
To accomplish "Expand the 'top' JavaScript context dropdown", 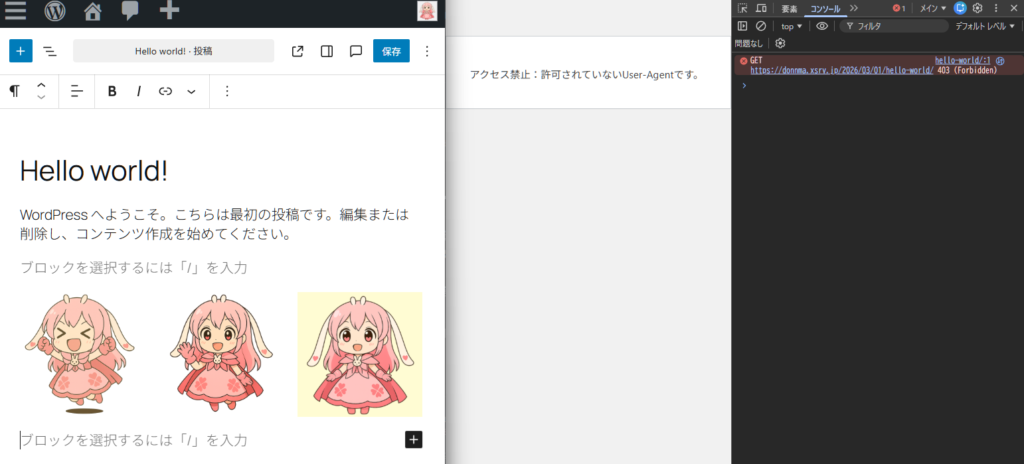I will pyautogui.click(x=791, y=26).
